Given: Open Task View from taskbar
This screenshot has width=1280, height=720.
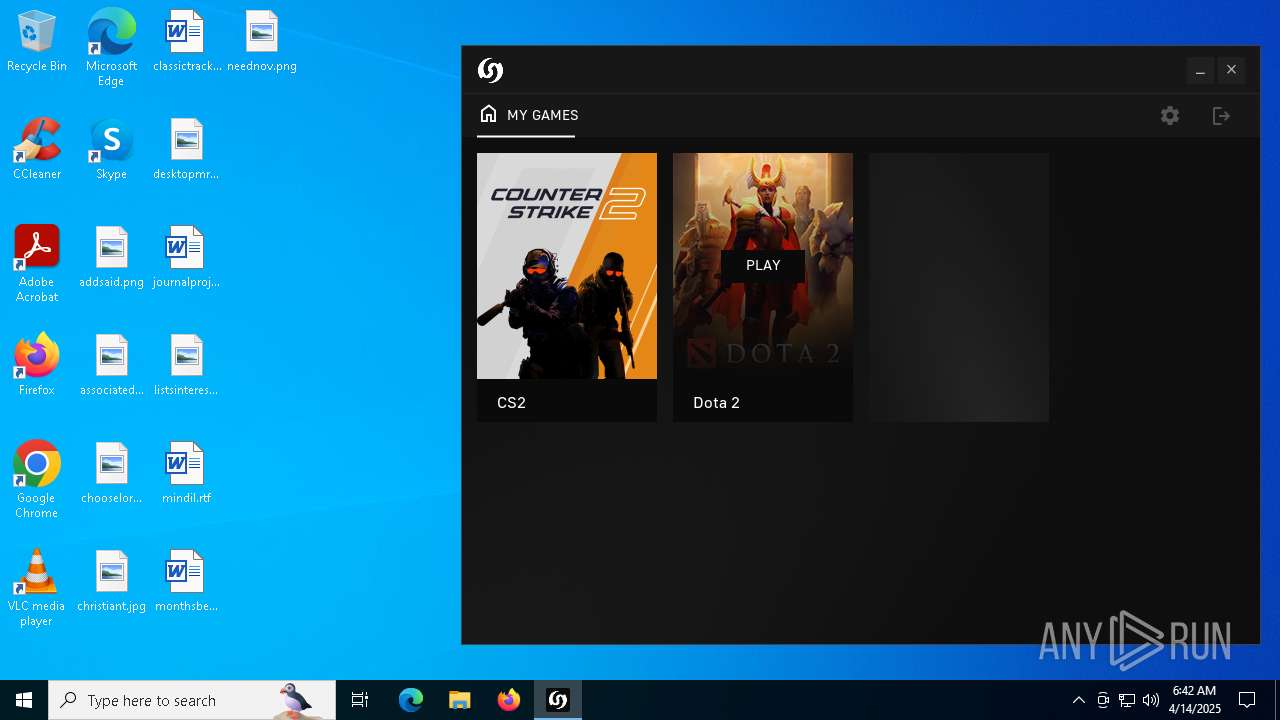Looking at the screenshot, I should point(360,700).
